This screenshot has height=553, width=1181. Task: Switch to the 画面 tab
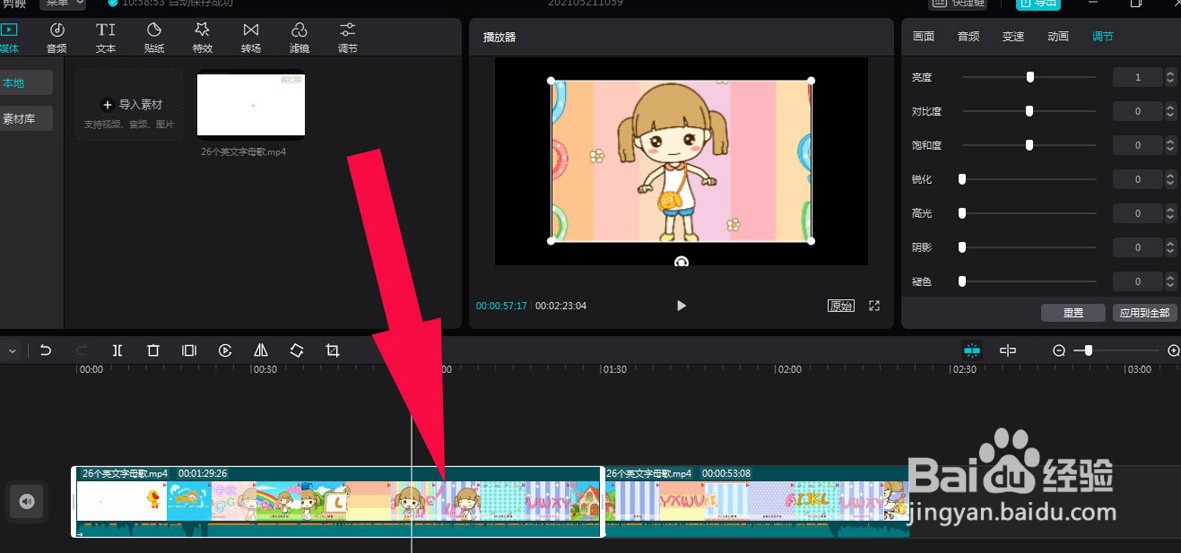tap(923, 36)
